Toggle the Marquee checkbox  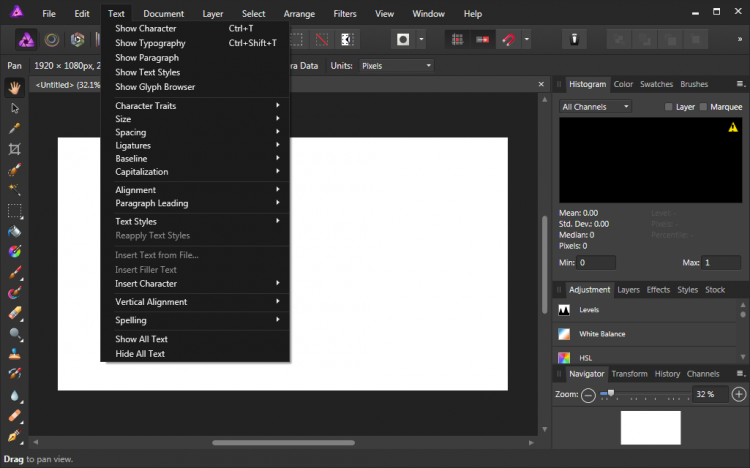click(x=704, y=107)
